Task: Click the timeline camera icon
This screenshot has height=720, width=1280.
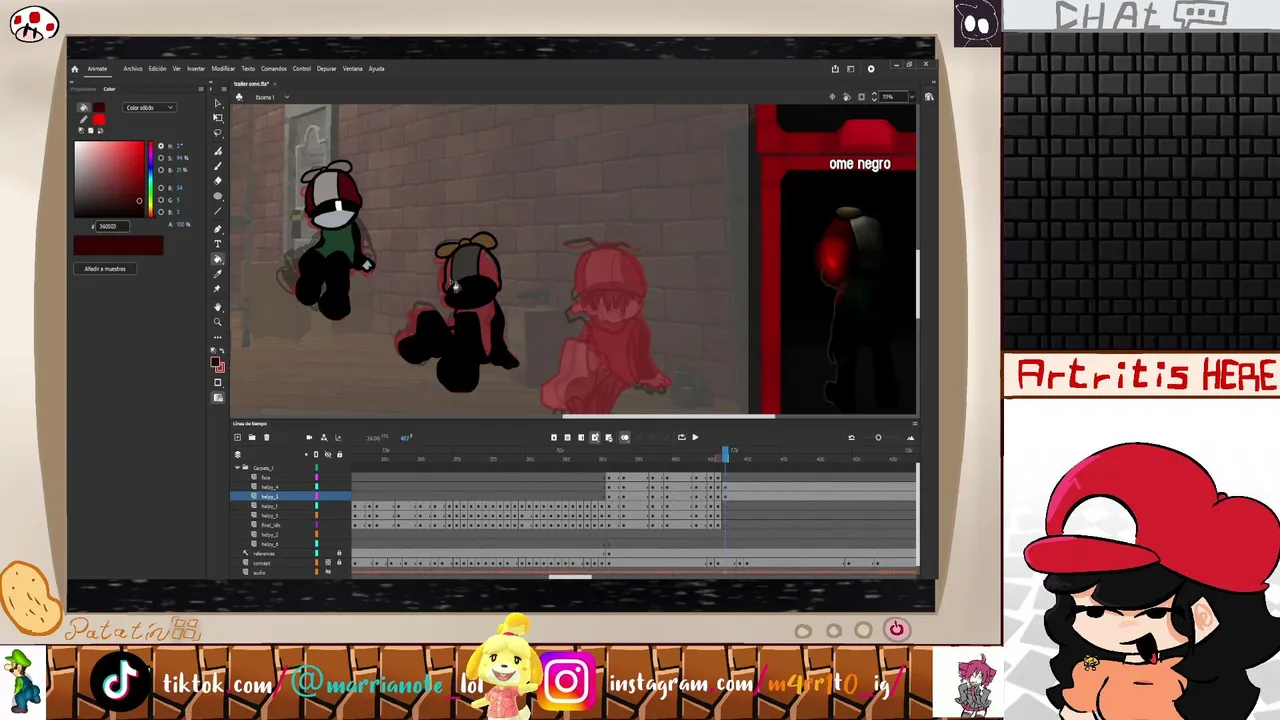Action: [309, 437]
